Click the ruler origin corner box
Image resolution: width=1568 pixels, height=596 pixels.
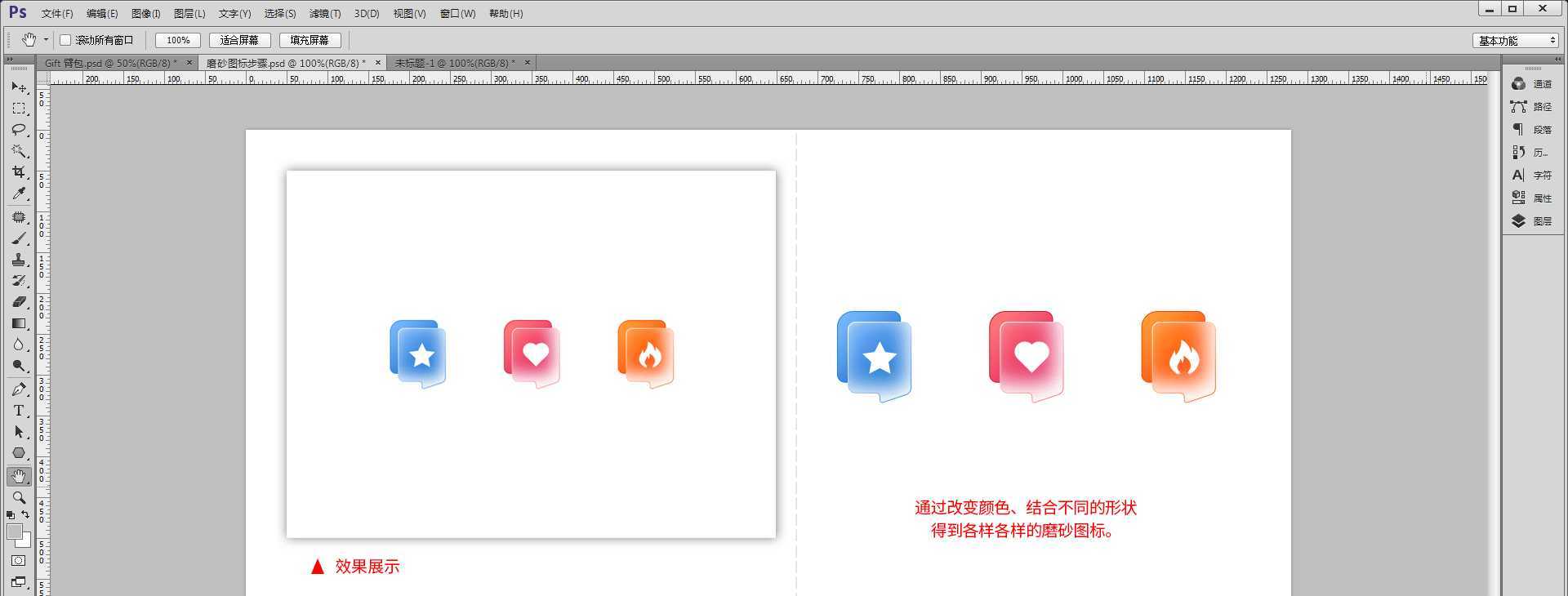pos(42,78)
